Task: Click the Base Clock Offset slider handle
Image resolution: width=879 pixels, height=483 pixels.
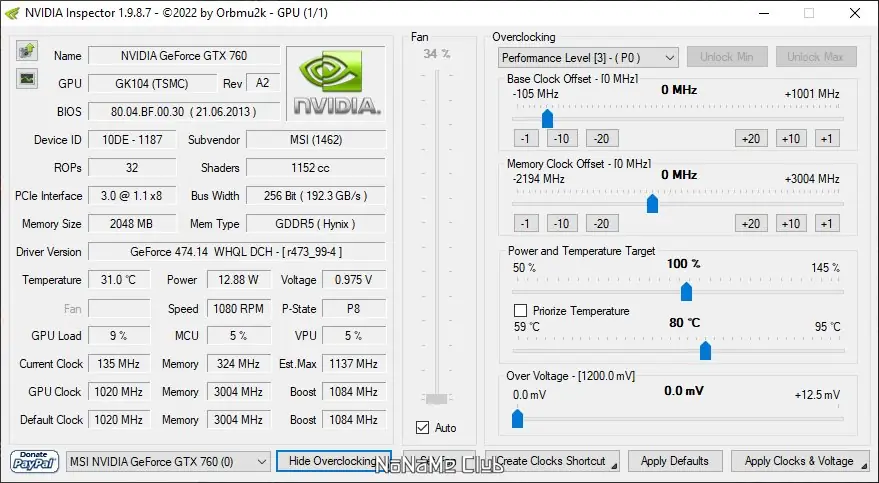Action: [547, 118]
